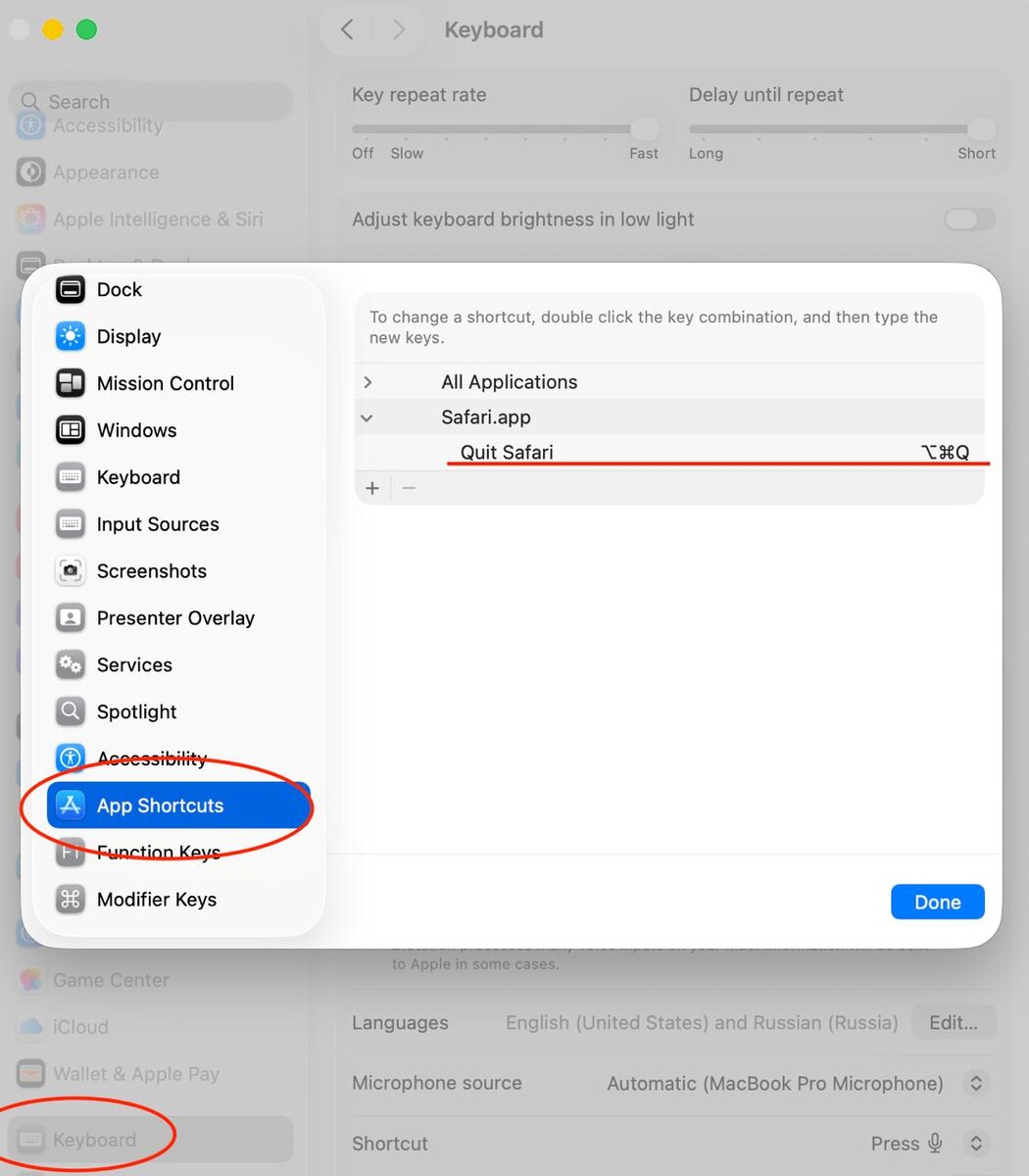Select the Screenshots category
The image size is (1029, 1176).
pyautogui.click(x=179, y=571)
